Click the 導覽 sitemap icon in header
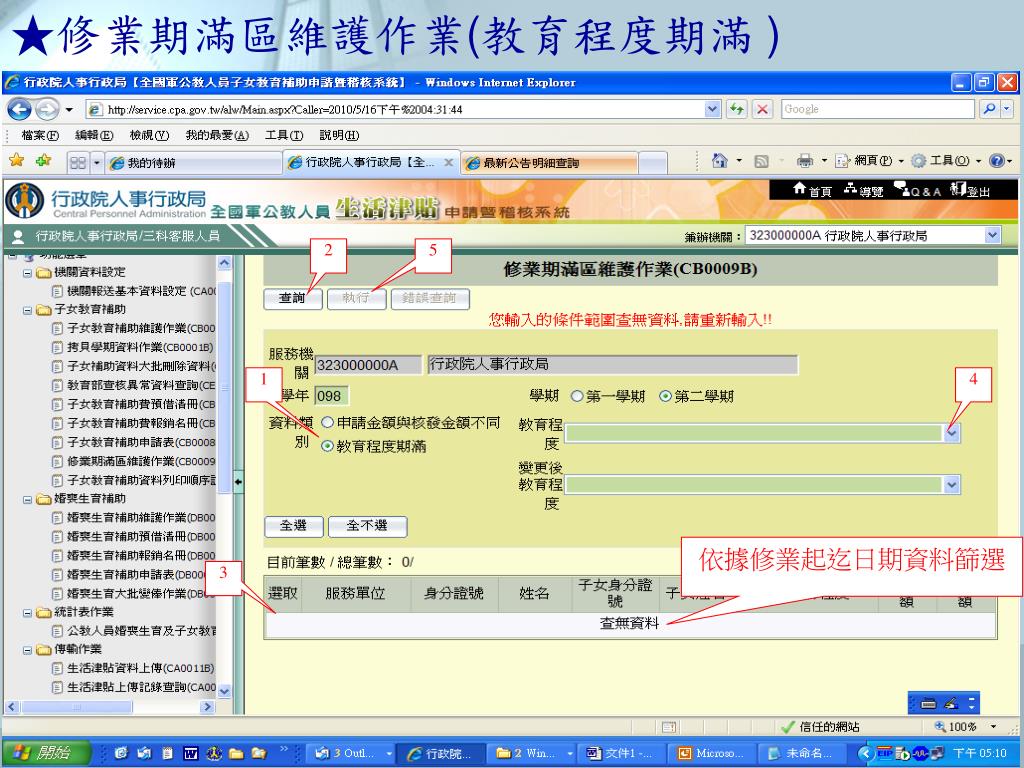The height and width of the screenshot is (768, 1024). click(850, 189)
